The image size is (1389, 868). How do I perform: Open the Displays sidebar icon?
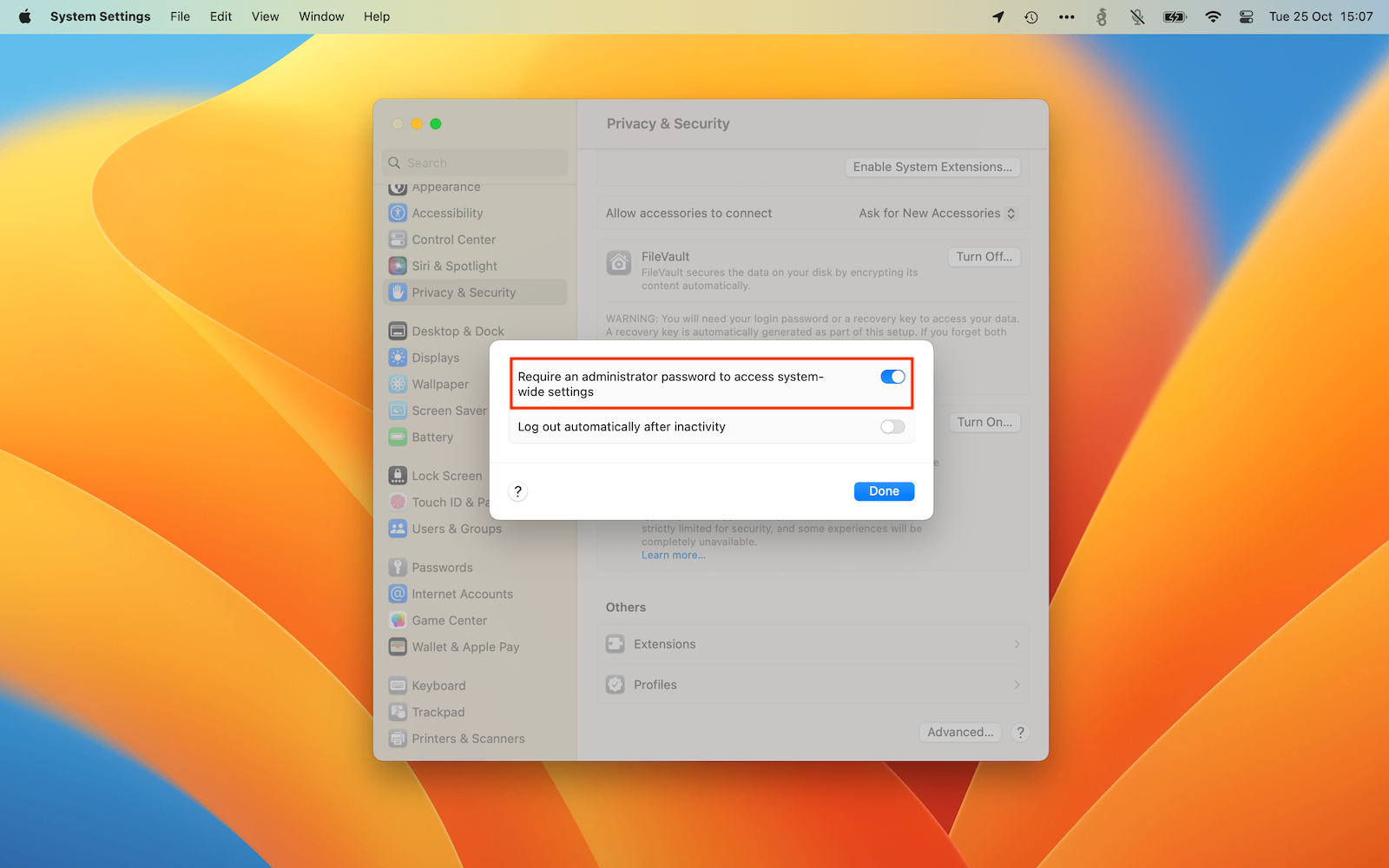click(x=398, y=358)
